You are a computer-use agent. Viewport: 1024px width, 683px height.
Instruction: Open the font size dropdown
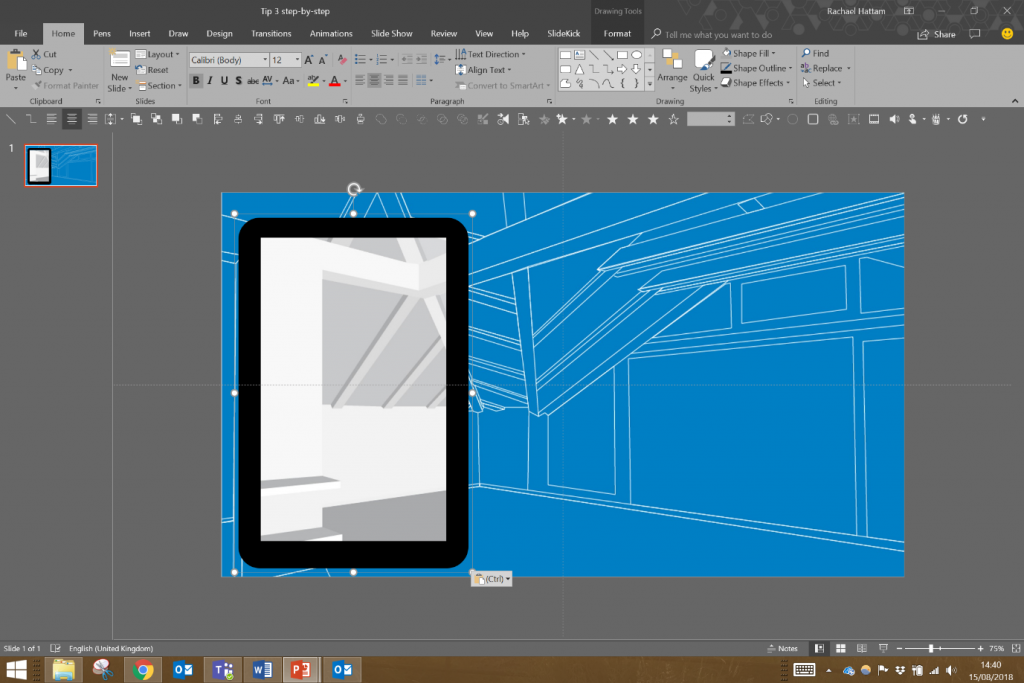pyautogui.click(x=296, y=58)
